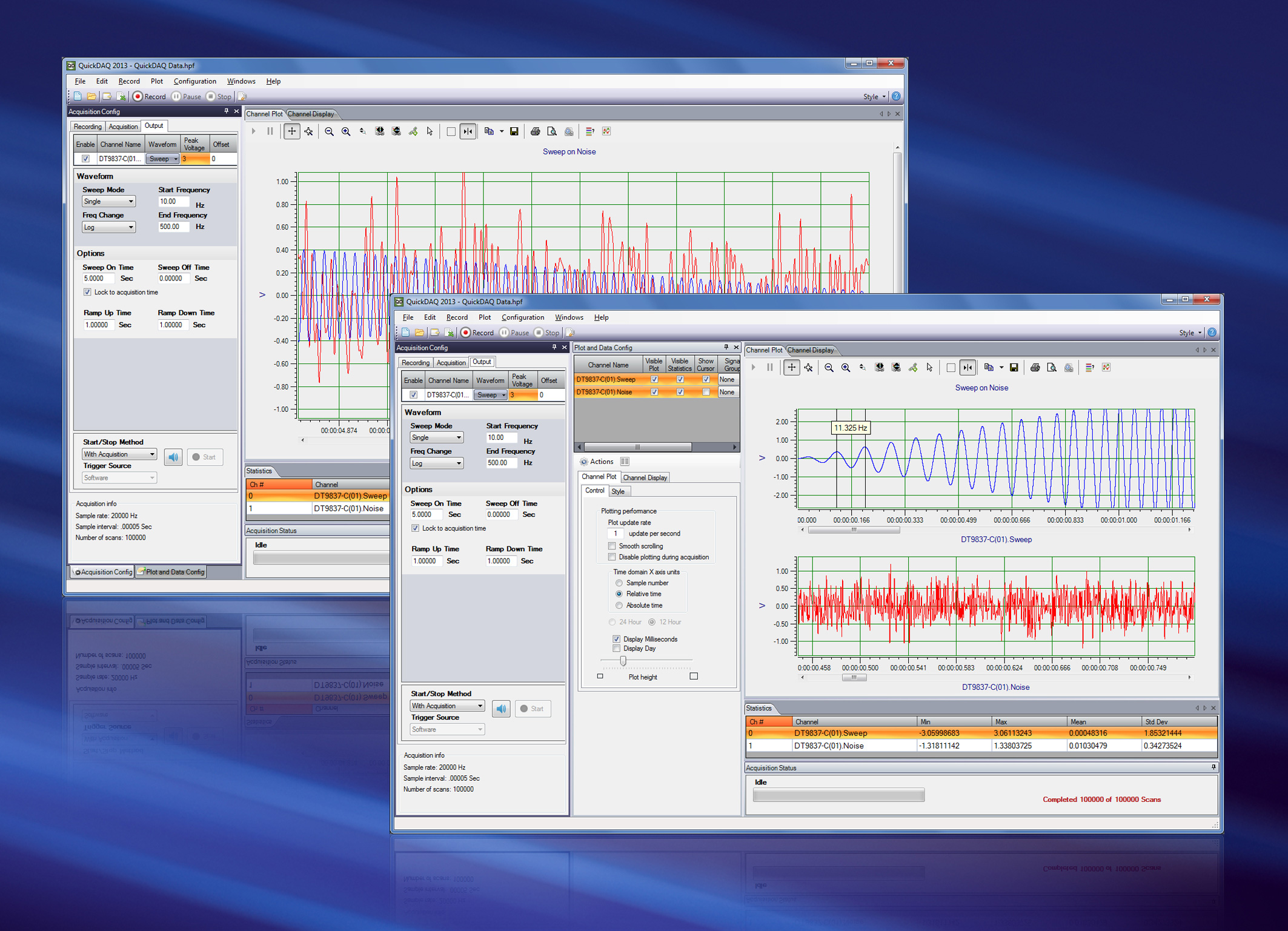Click the print icon in the front plot toolbar
This screenshot has width=1288, height=931.
click(x=1035, y=368)
